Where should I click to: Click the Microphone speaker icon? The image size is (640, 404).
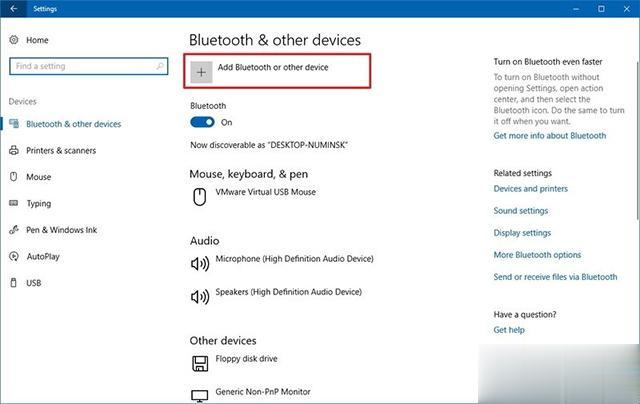[200, 264]
